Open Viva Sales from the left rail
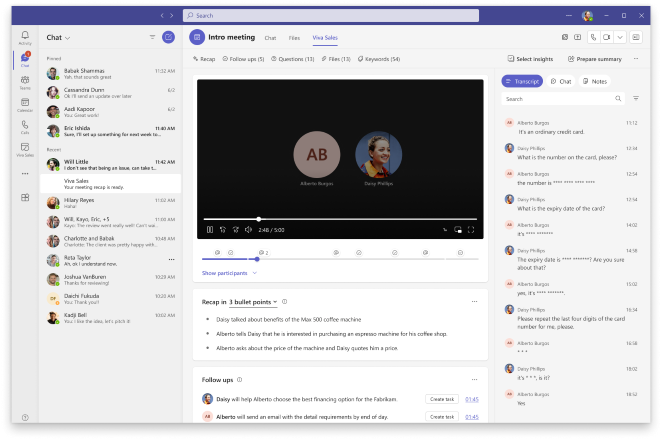Screen dimensions: 662x440 [24, 149]
